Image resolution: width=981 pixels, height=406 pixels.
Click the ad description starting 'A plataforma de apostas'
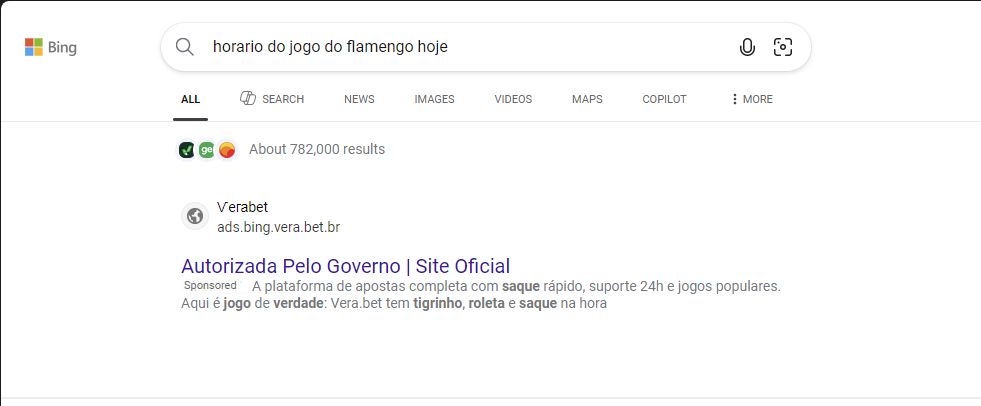click(481, 295)
